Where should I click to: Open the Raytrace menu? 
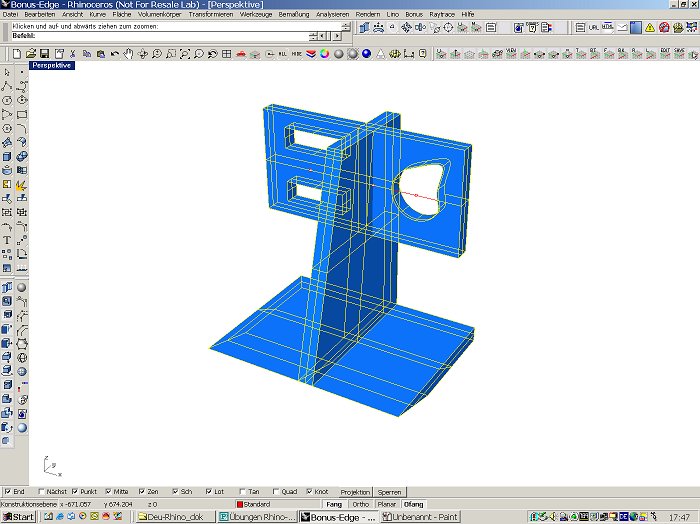442,15
